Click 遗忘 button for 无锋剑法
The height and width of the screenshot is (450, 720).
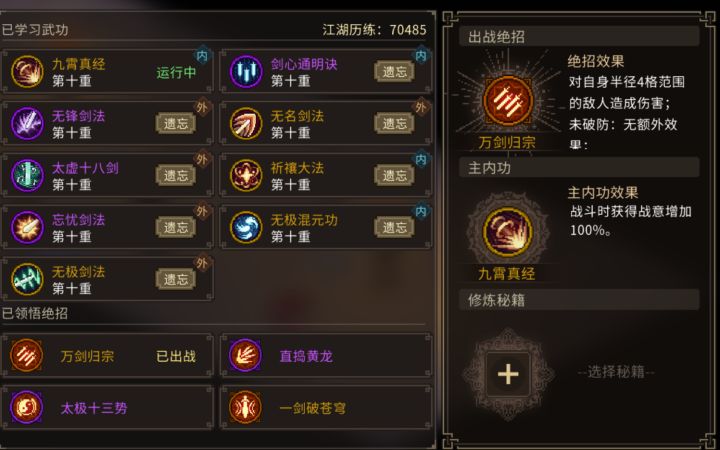(176, 124)
